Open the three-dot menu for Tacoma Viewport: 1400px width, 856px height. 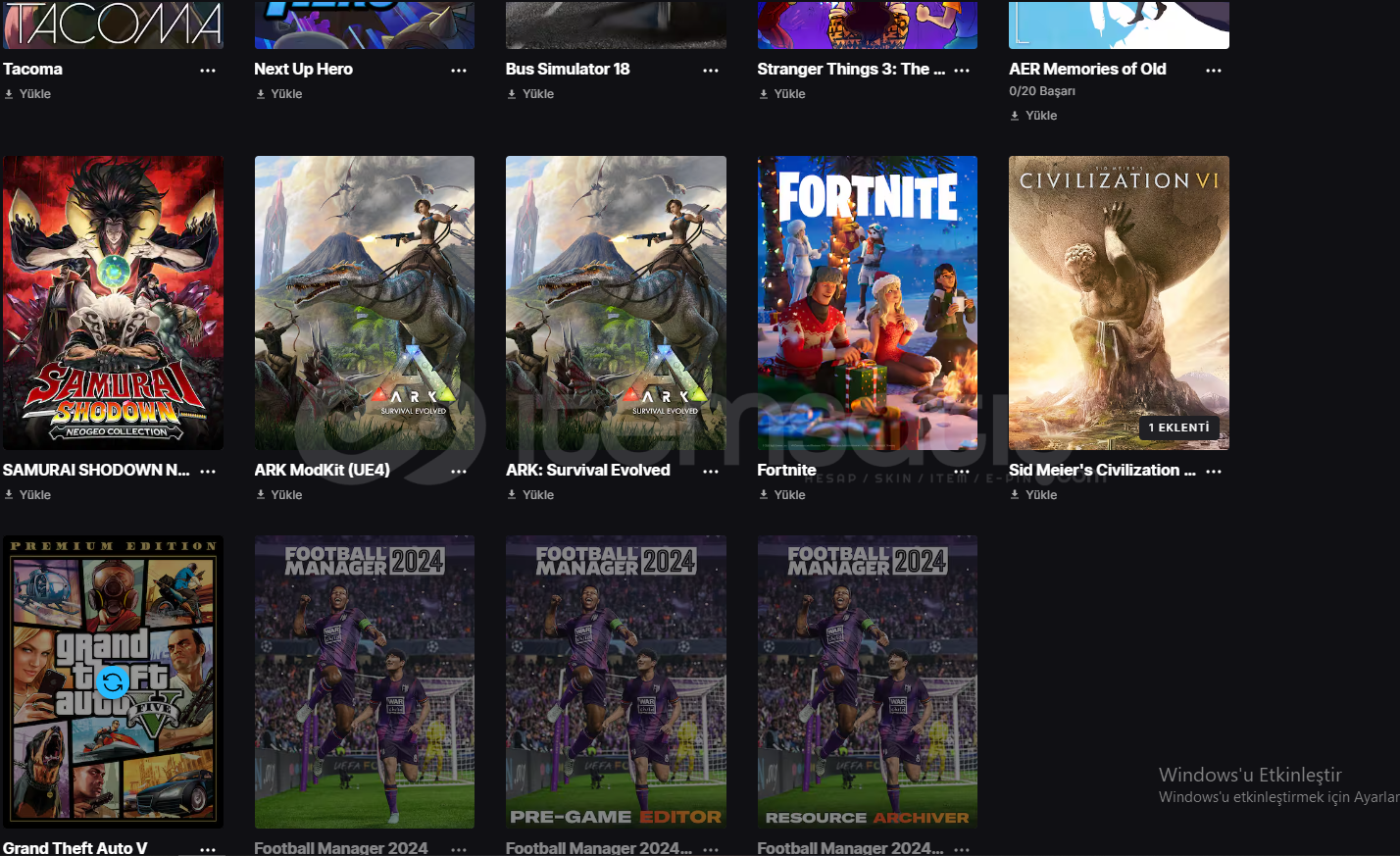(208, 71)
